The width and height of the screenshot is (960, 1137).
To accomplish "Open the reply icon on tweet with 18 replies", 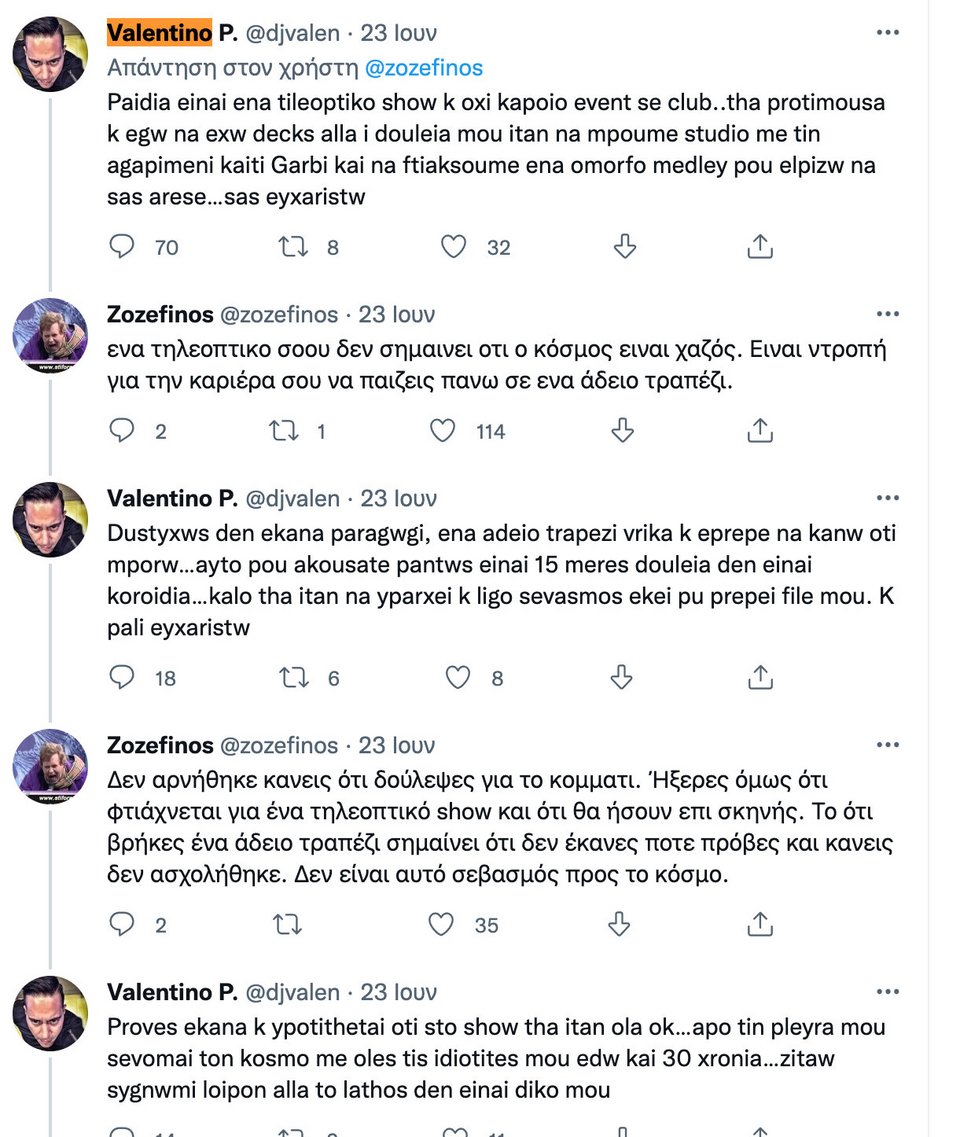I will click(x=122, y=677).
